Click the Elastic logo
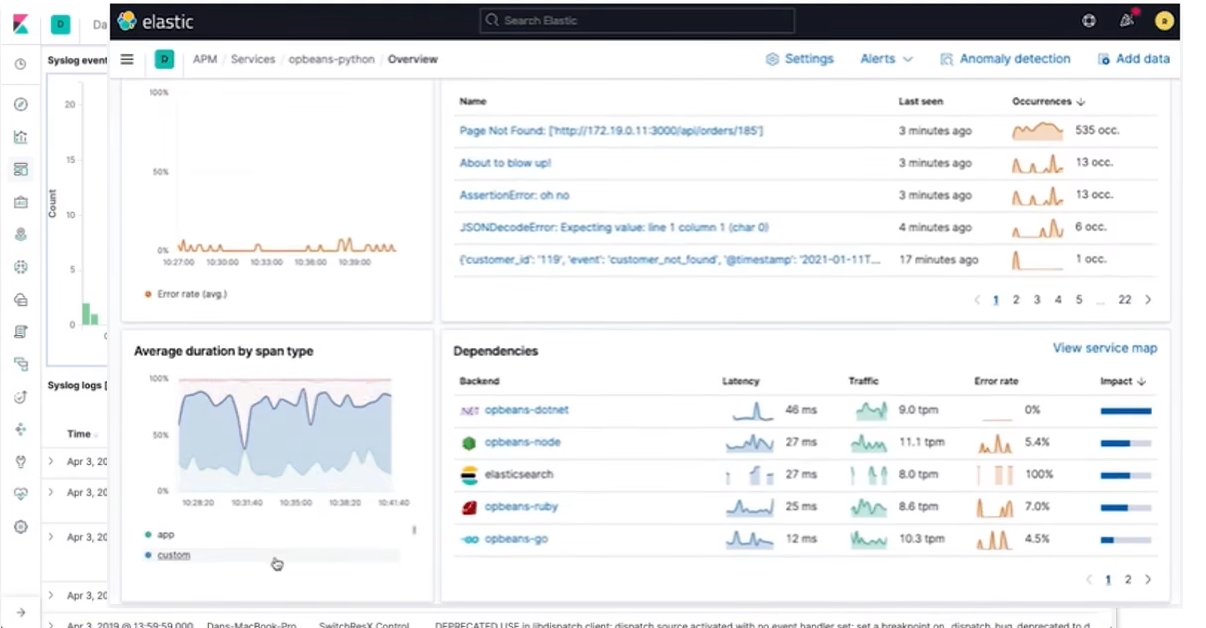Viewport: 1206px width, 628px height. [x=155, y=21]
